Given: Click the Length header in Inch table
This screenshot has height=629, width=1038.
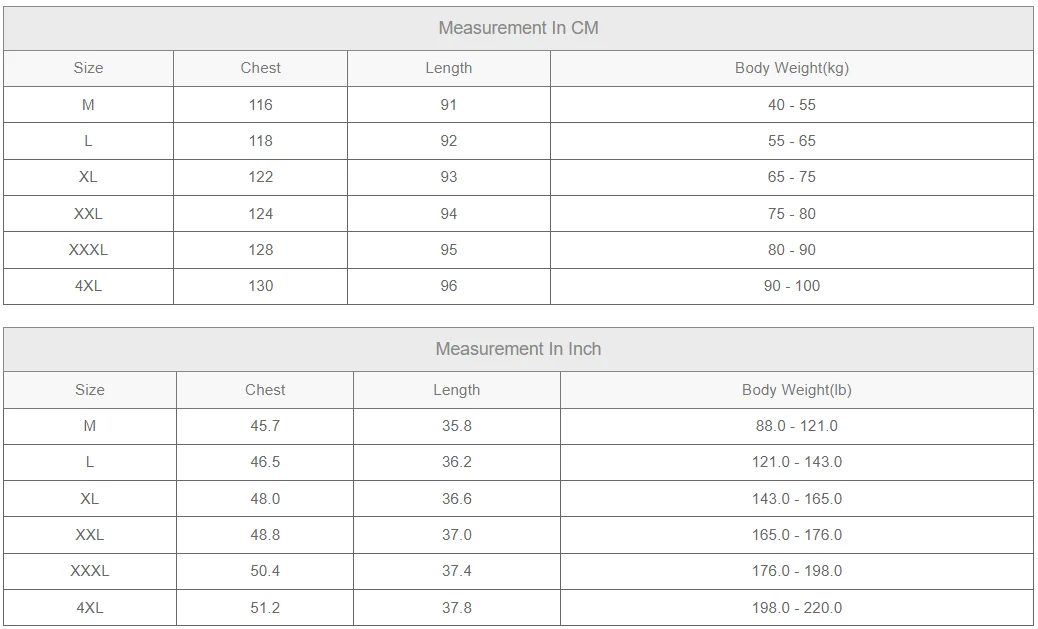Looking at the screenshot, I should 457,390.
